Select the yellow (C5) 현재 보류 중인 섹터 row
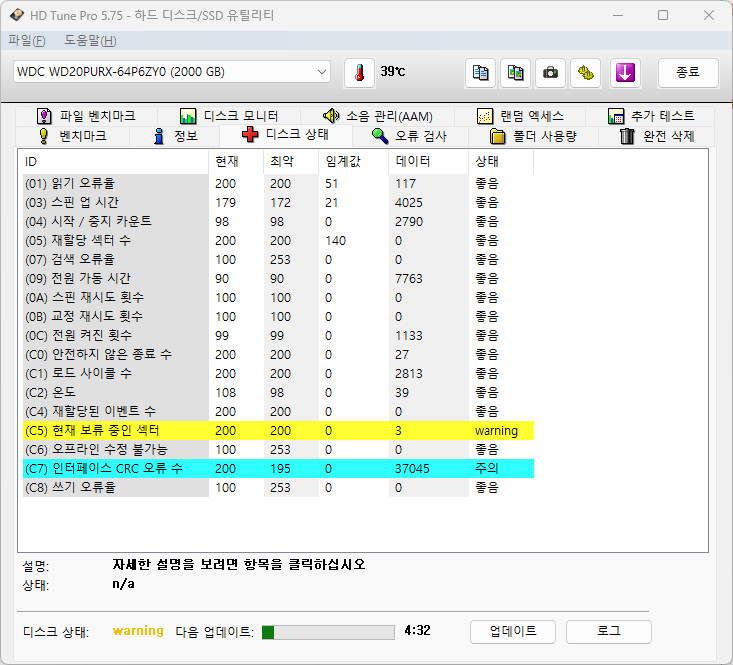 pos(278,430)
